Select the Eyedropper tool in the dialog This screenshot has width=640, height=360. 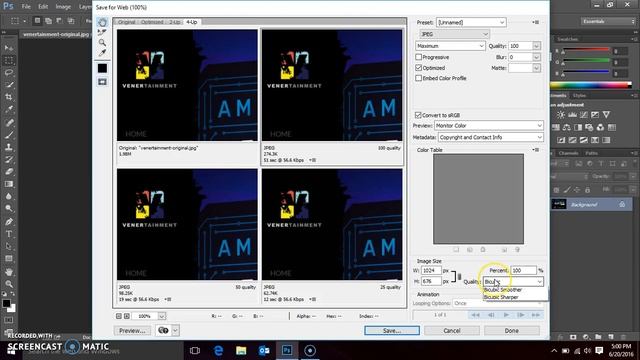point(102,53)
